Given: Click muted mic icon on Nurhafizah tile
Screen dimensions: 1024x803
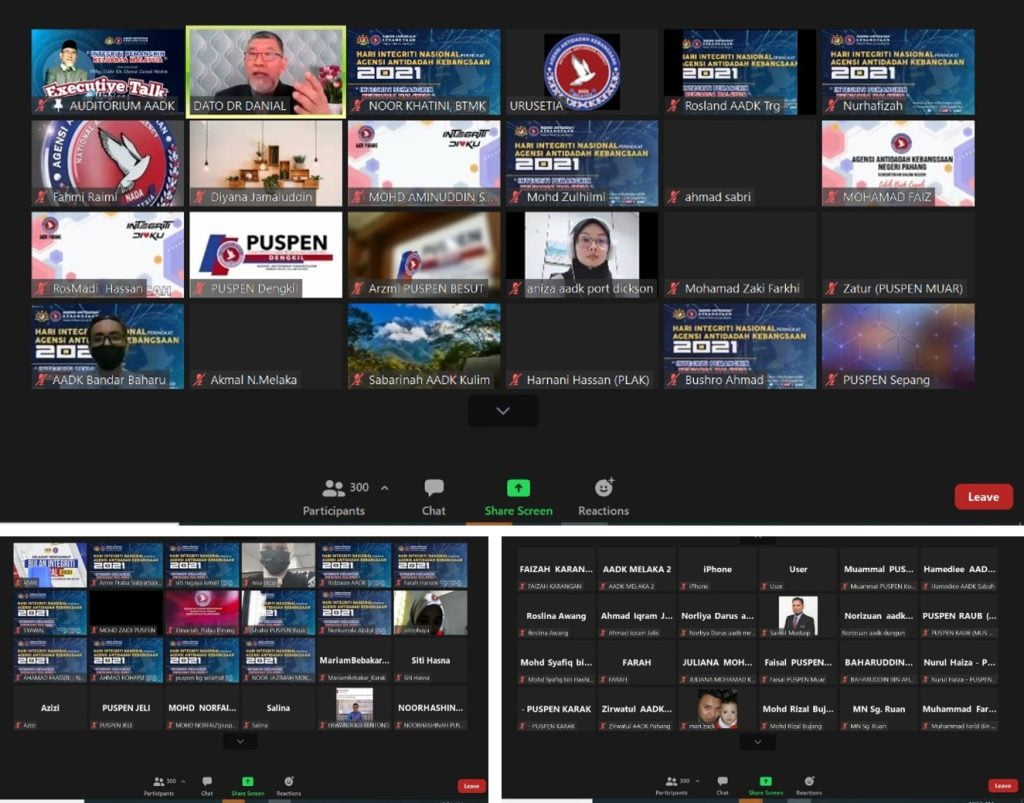Looking at the screenshot, I should pyautogui.click(x=832, y=105).
